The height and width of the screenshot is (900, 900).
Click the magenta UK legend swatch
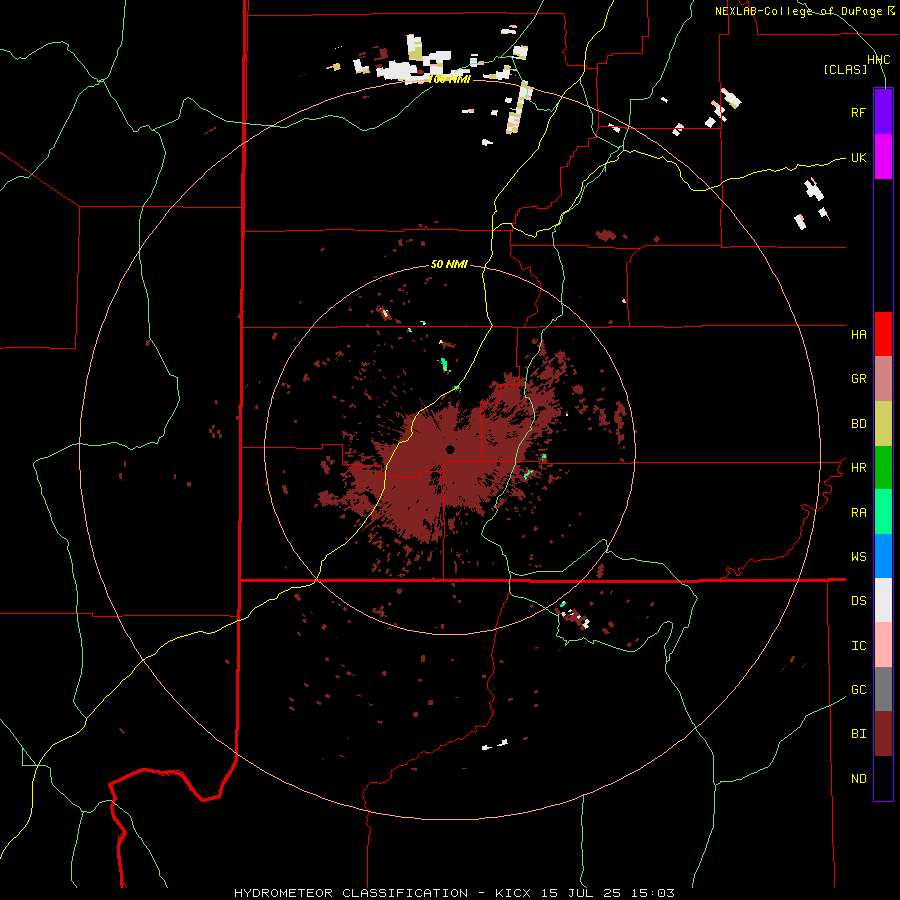[883, 157]
